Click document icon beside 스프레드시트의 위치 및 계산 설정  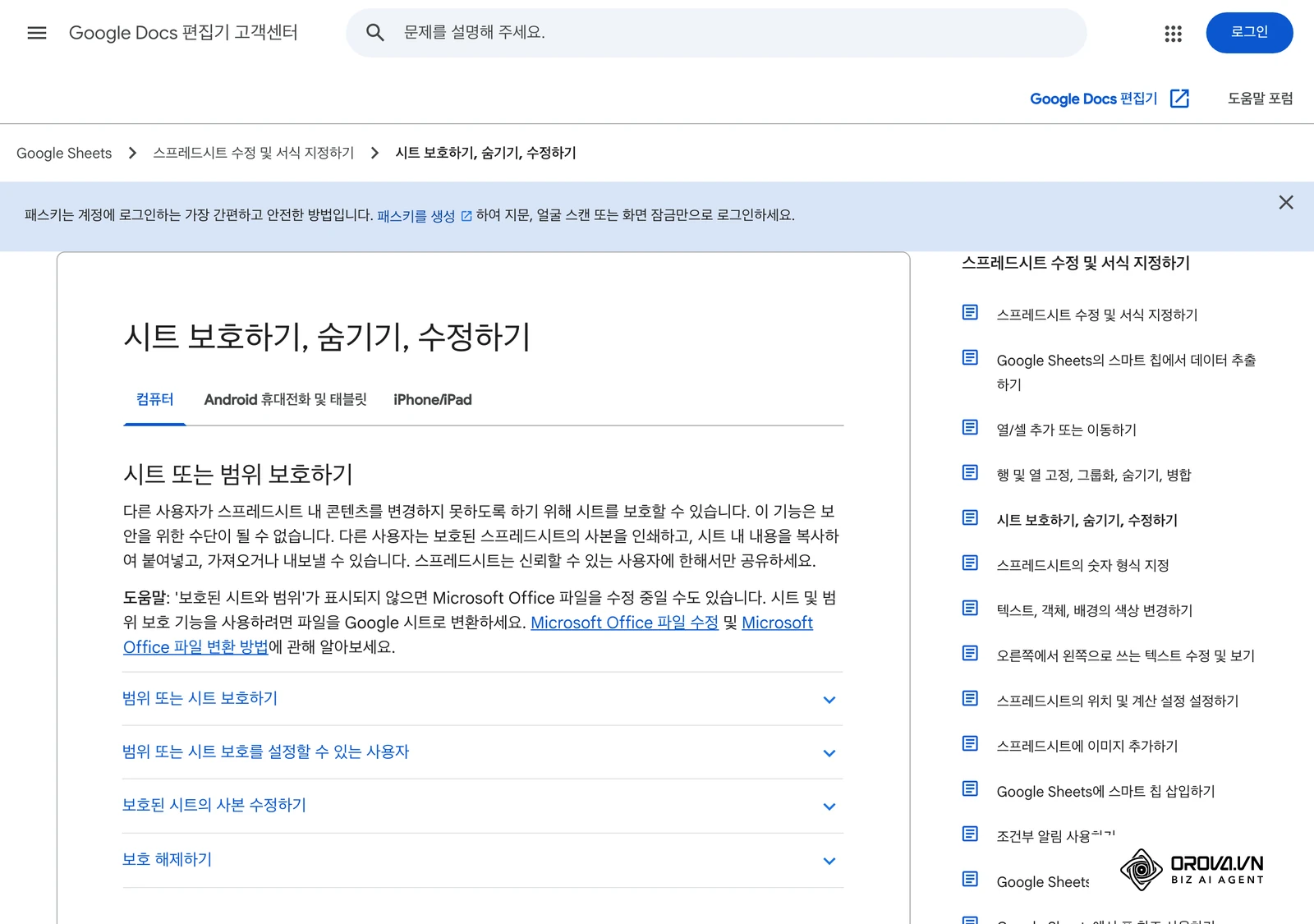coord(970,698)
